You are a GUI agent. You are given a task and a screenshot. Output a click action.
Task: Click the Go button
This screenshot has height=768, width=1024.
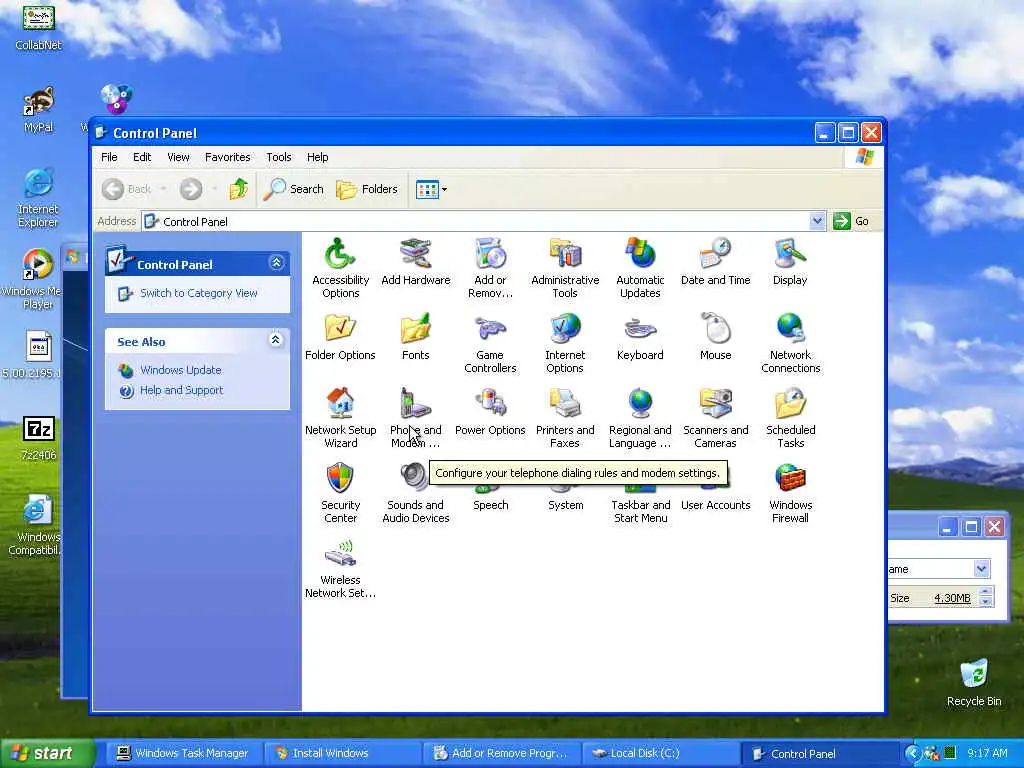click(851, 221)
